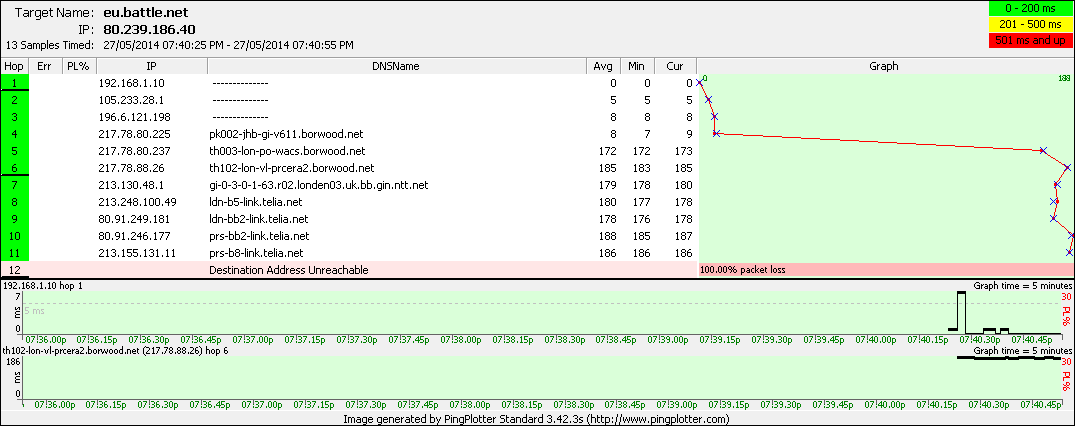Select hop 6 number cell
1075x426 pixels.
(14, 167)
